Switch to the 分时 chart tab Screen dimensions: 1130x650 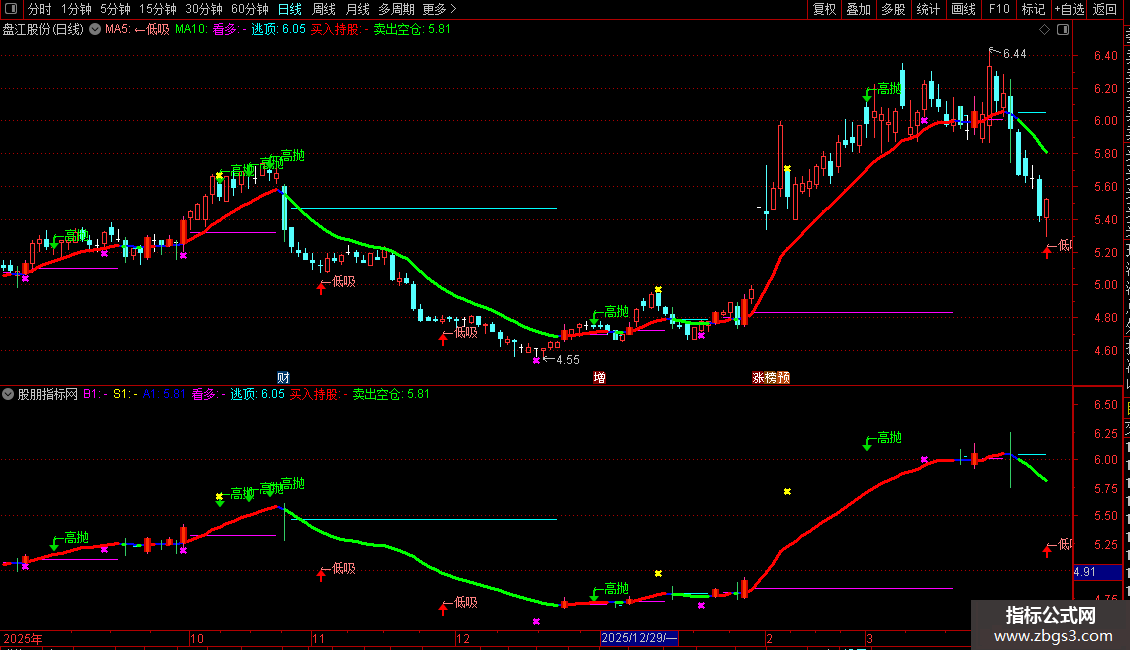(40, 9)
